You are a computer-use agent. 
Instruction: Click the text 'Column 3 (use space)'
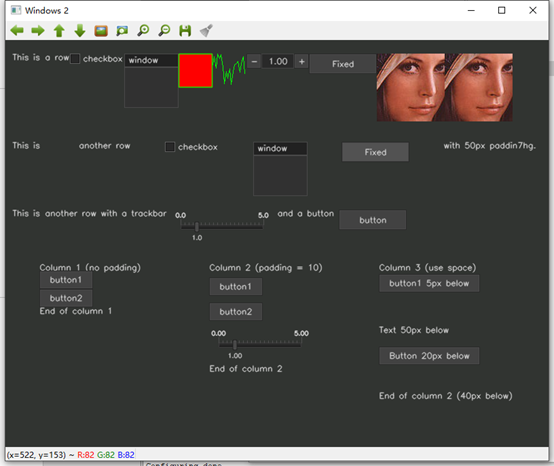coord(428,267)
